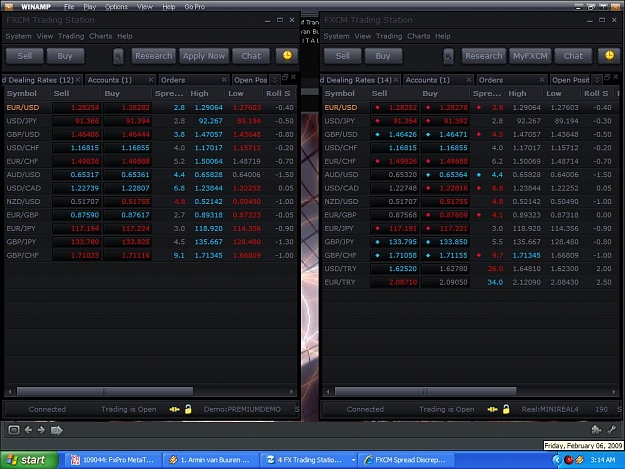Viewport: 625px width, 469px height.
Task: Click horizontal scrollbar thumb in right rates table
Action: 425,392
